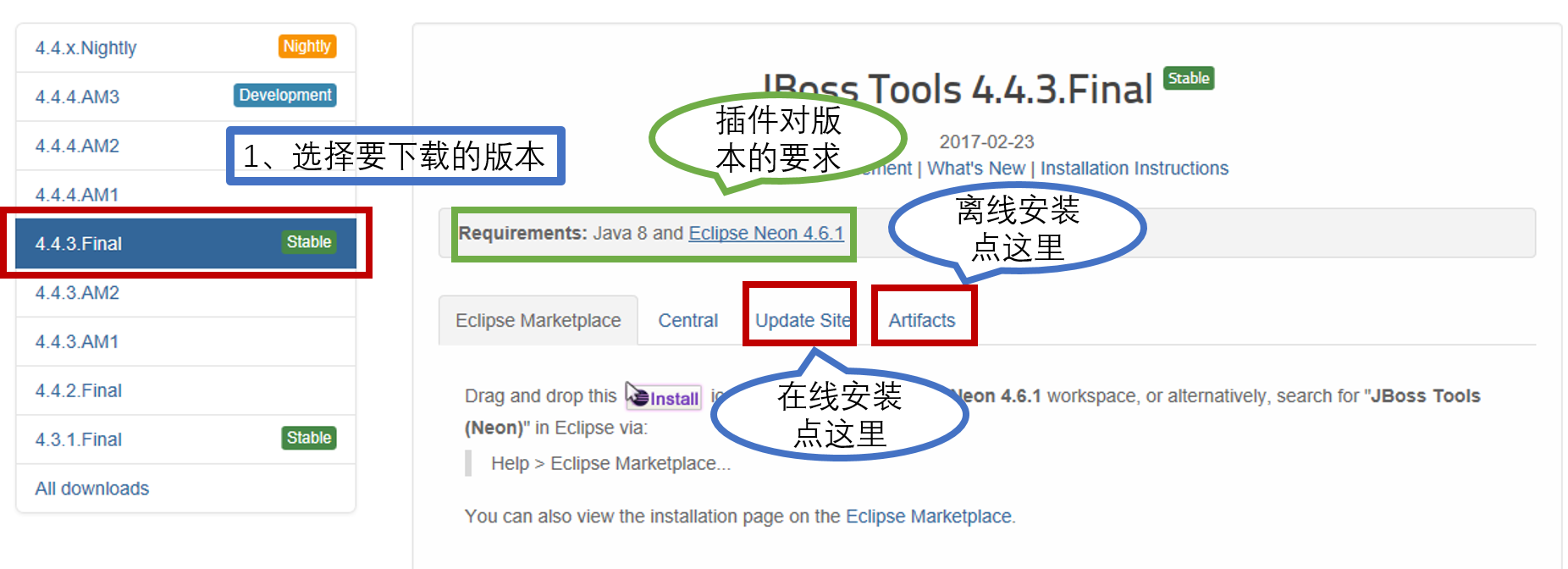
Task: Open the 4.4.4.AM3 development version
Action: (185, 97)
